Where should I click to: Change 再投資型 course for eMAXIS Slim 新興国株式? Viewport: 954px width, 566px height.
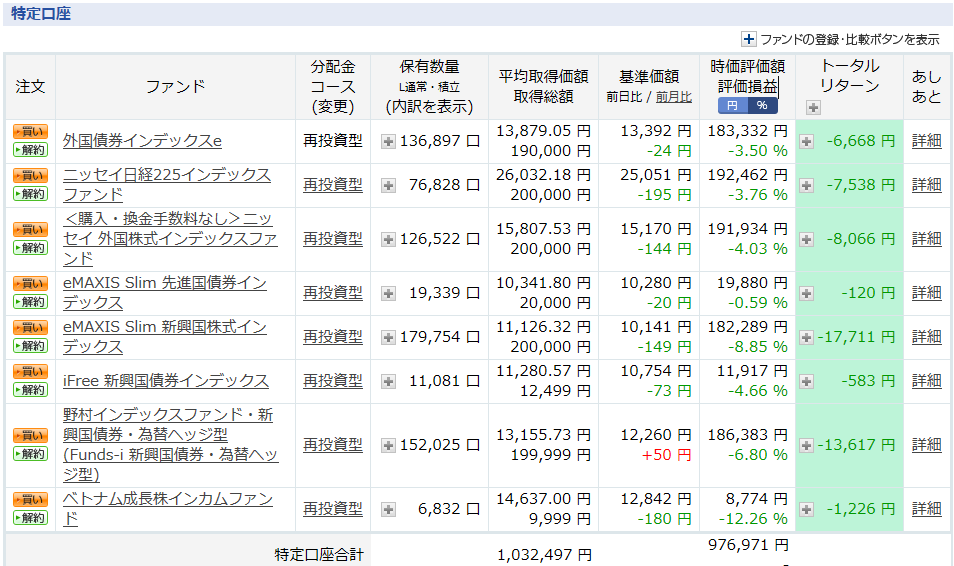(x=333, y=337)
